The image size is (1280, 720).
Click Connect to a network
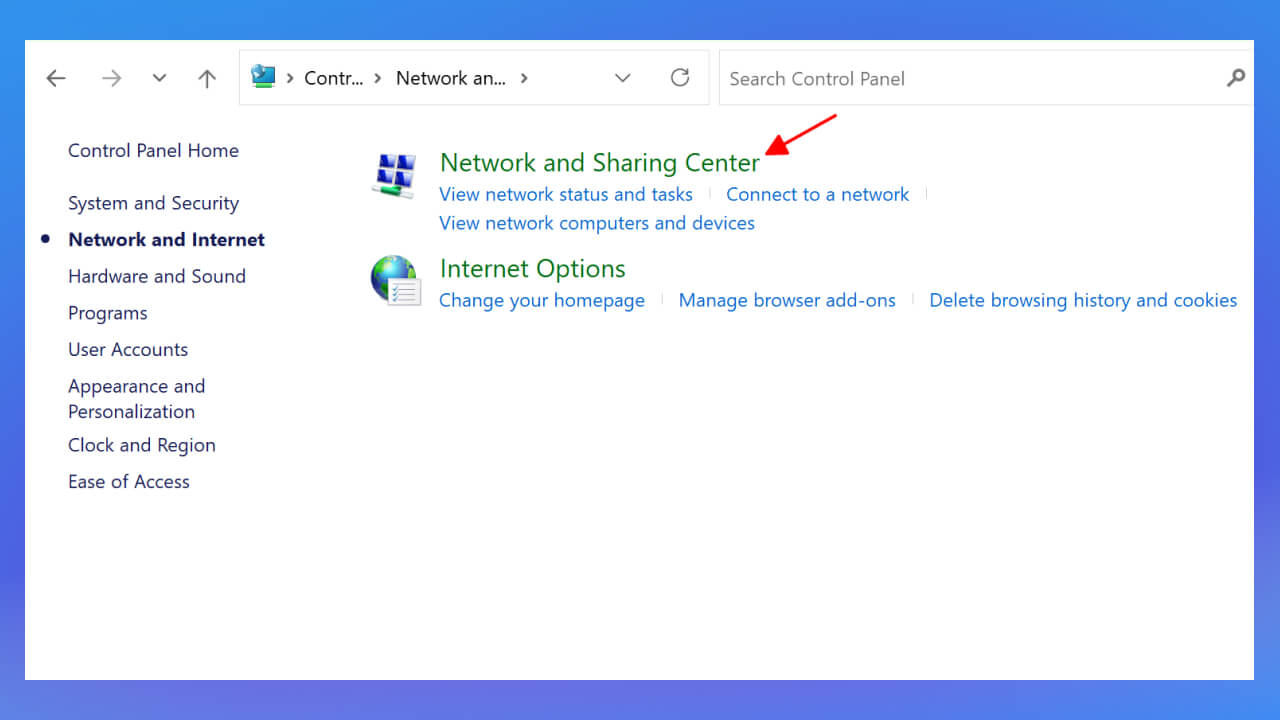[818, 194]
